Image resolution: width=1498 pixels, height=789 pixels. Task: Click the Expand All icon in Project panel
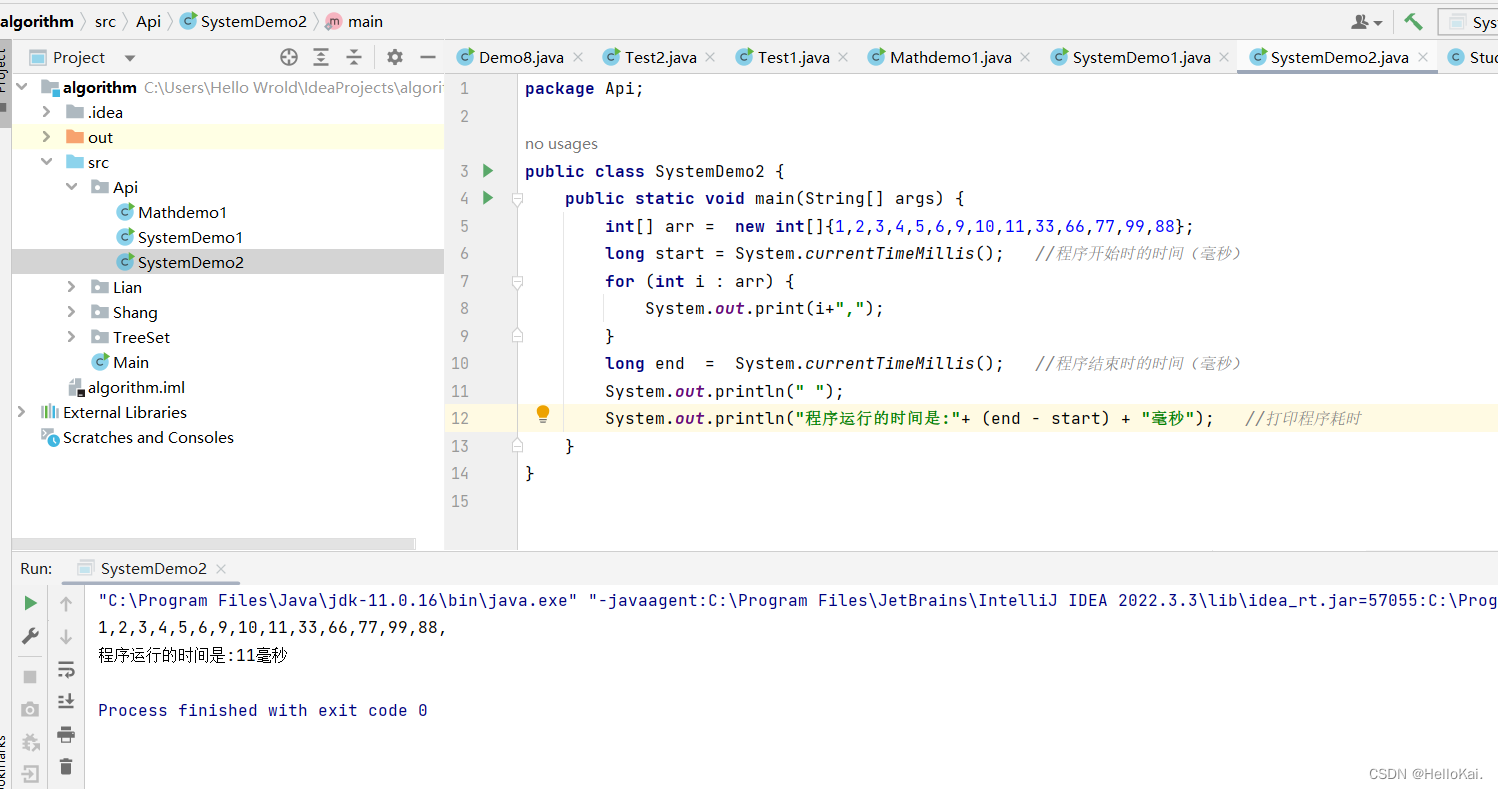pos(321,57)
